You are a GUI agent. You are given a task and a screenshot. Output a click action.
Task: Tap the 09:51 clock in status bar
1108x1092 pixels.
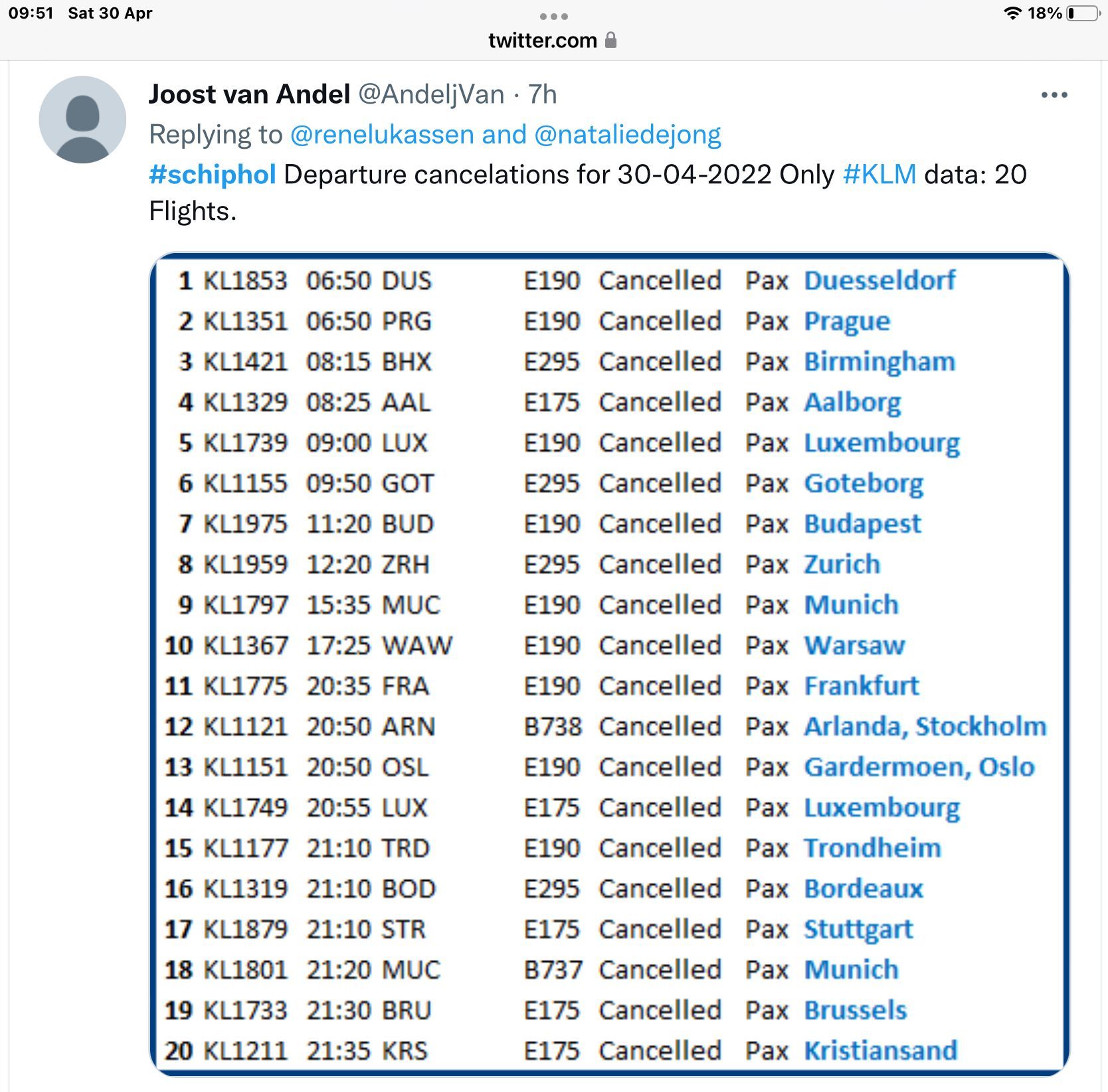31,13
